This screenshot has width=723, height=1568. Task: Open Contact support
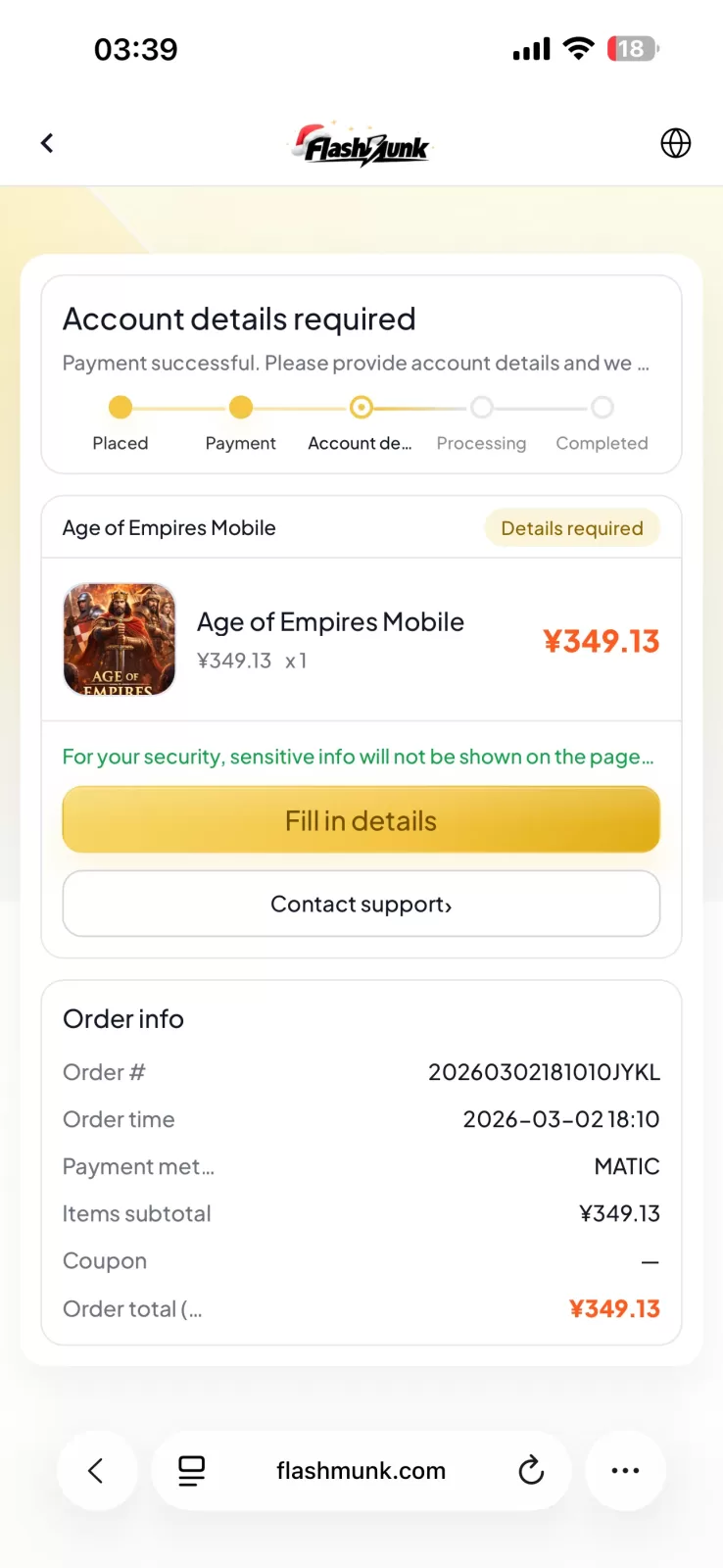pyautogui.click(x=361, y=904)
